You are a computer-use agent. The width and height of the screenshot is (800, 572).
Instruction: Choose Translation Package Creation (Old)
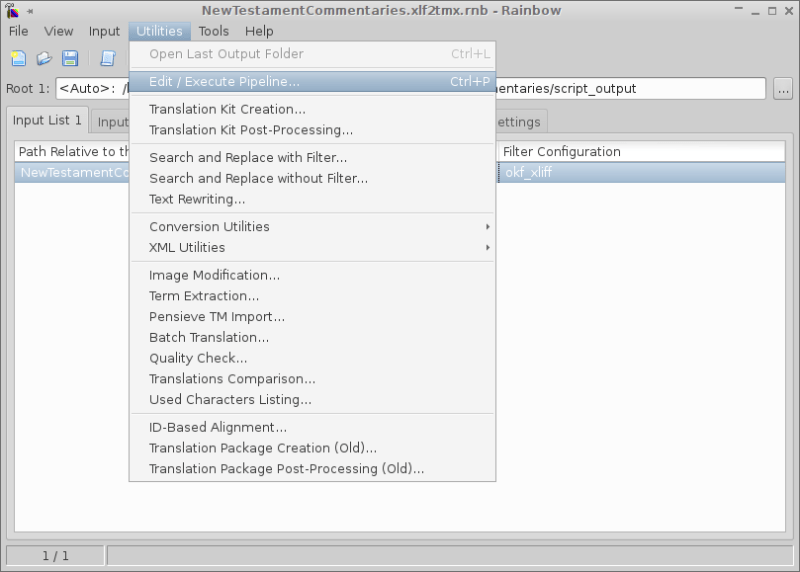[312, 448]
